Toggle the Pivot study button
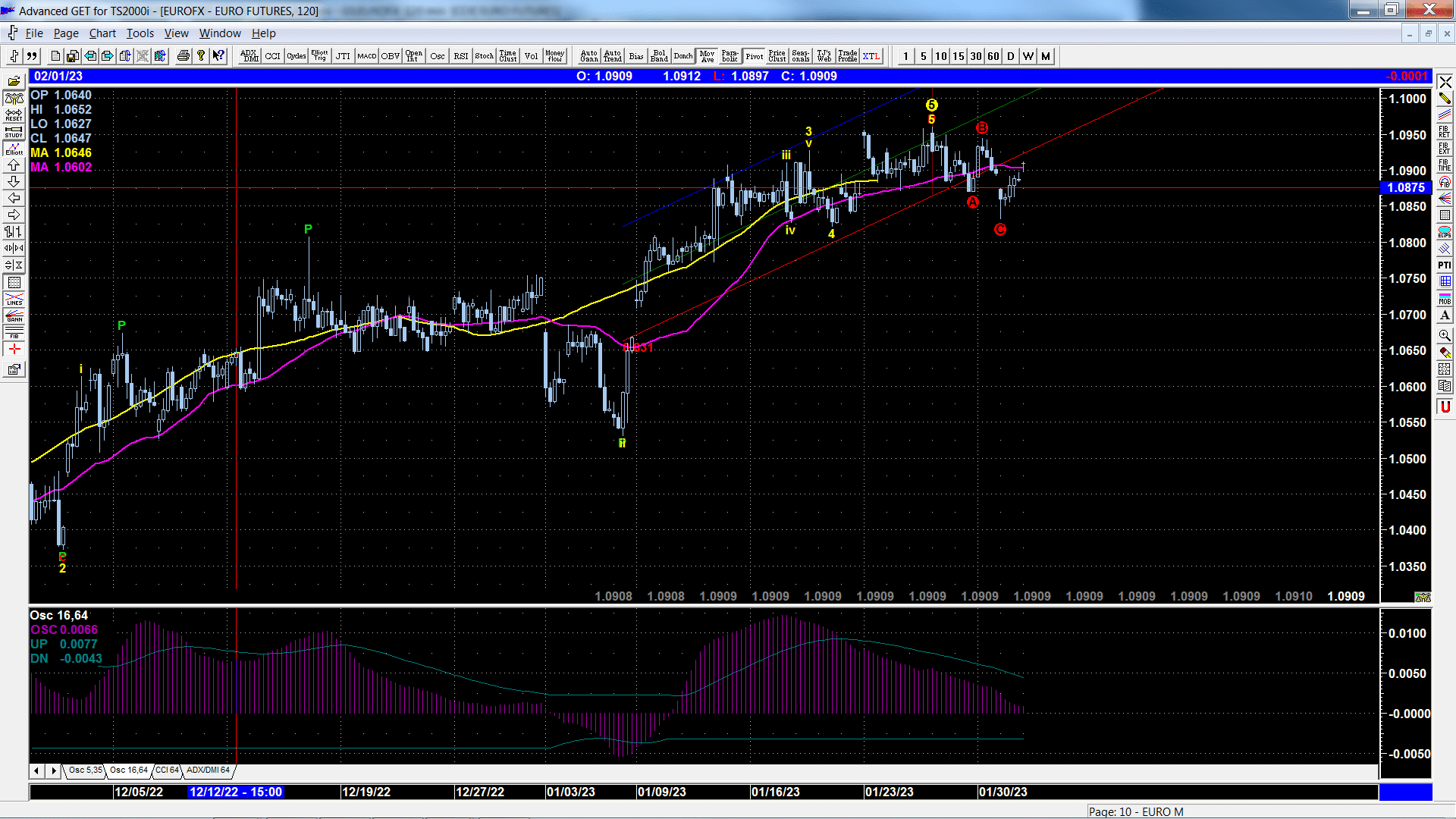The image size is (1456, 819). [754, 56]
